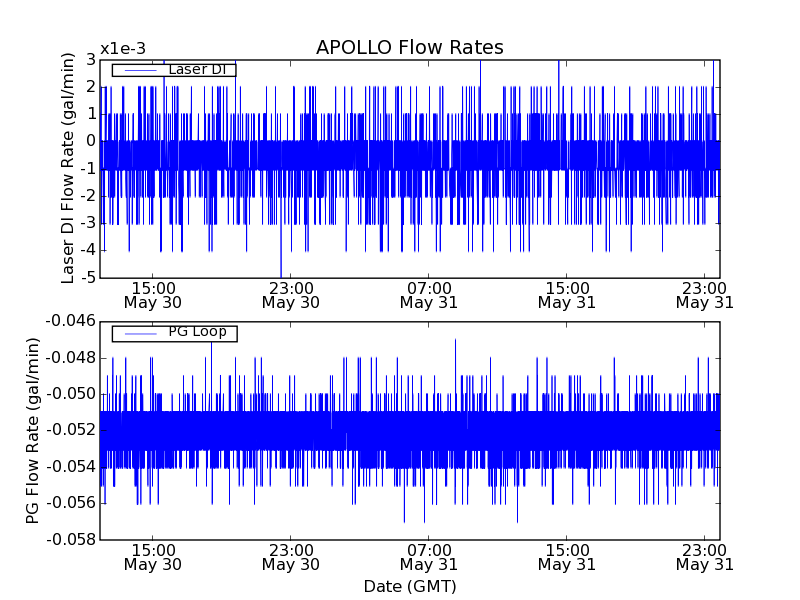Click the "x1e-3" scale multiplier text
The width and height of the screenshot is (800, 600).
(123, 49)
